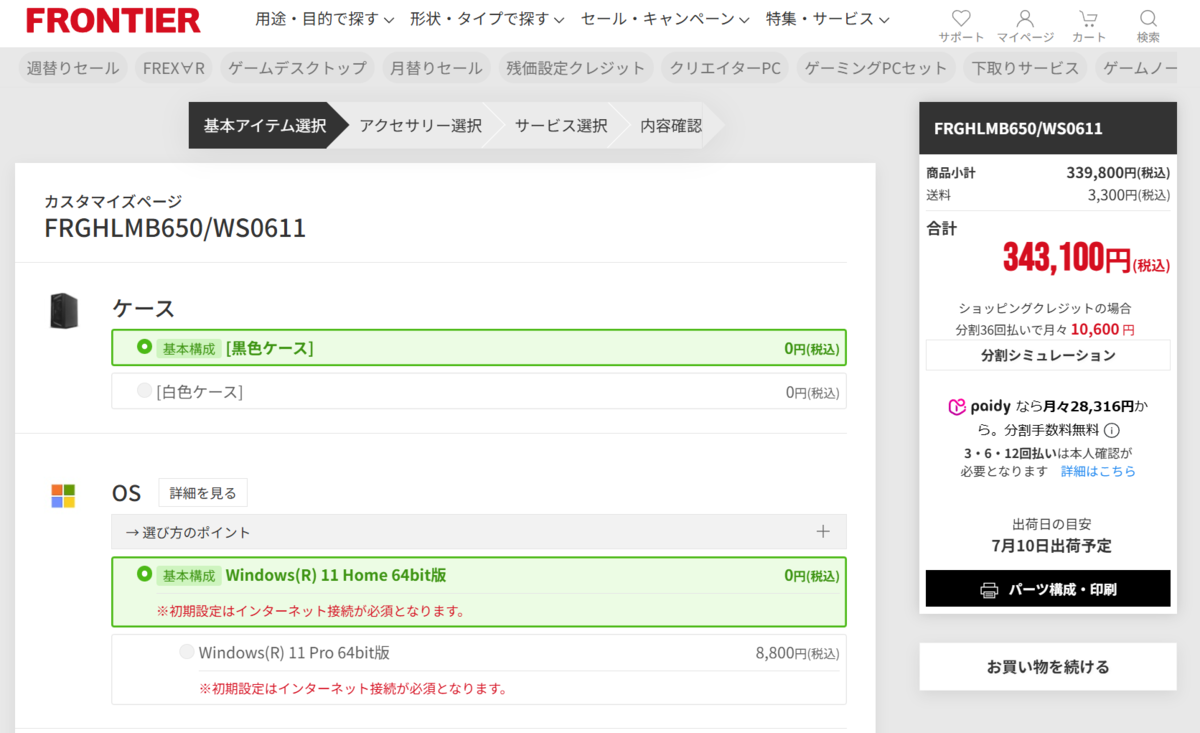Go to 基本アイテム選択 step
Screen dimensions: 1200x733
(x=265, y=125)
